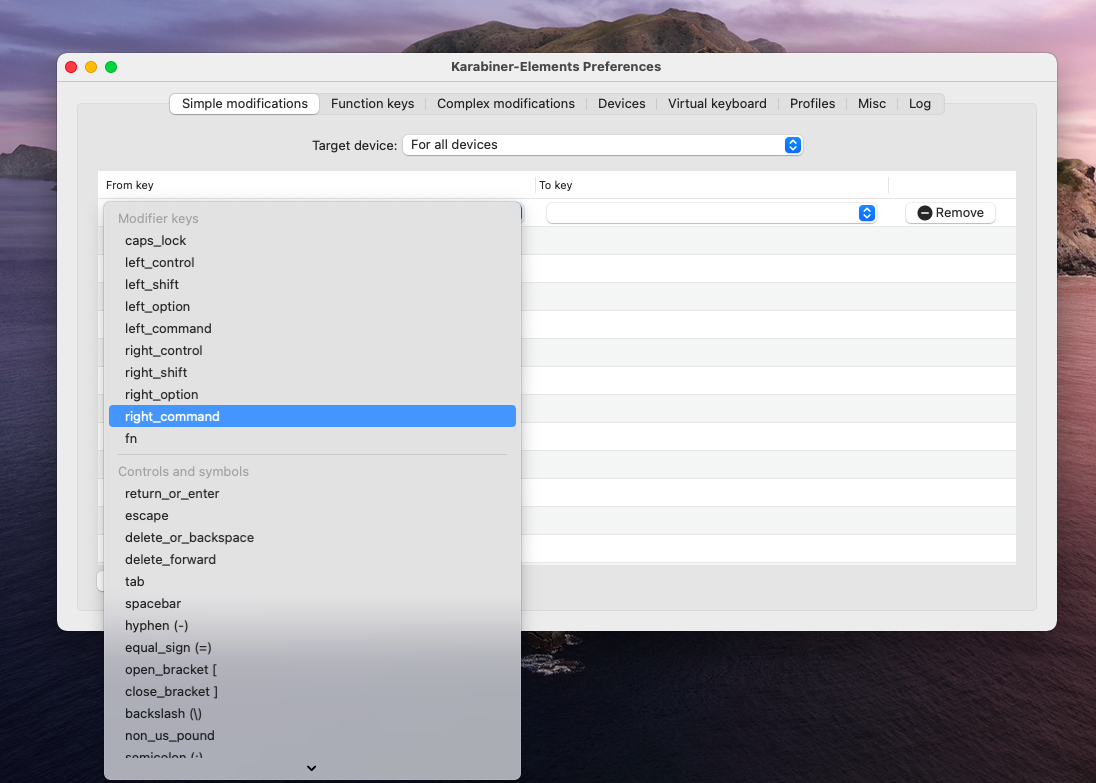The height and width of the screenshot is (783, 1096).
Task: Select right_shift in the key list
Action: tap(312, 373)
